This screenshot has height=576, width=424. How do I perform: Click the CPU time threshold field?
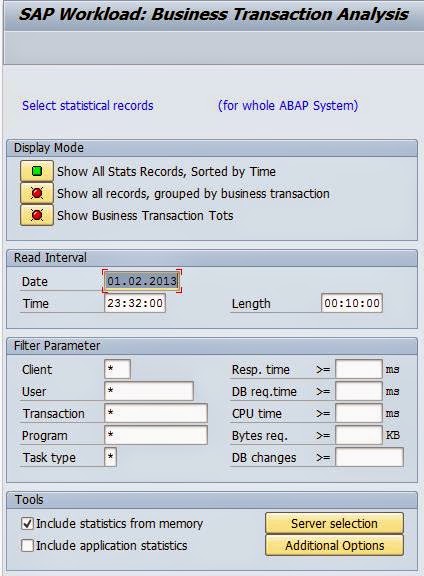[x=359, y=413]
